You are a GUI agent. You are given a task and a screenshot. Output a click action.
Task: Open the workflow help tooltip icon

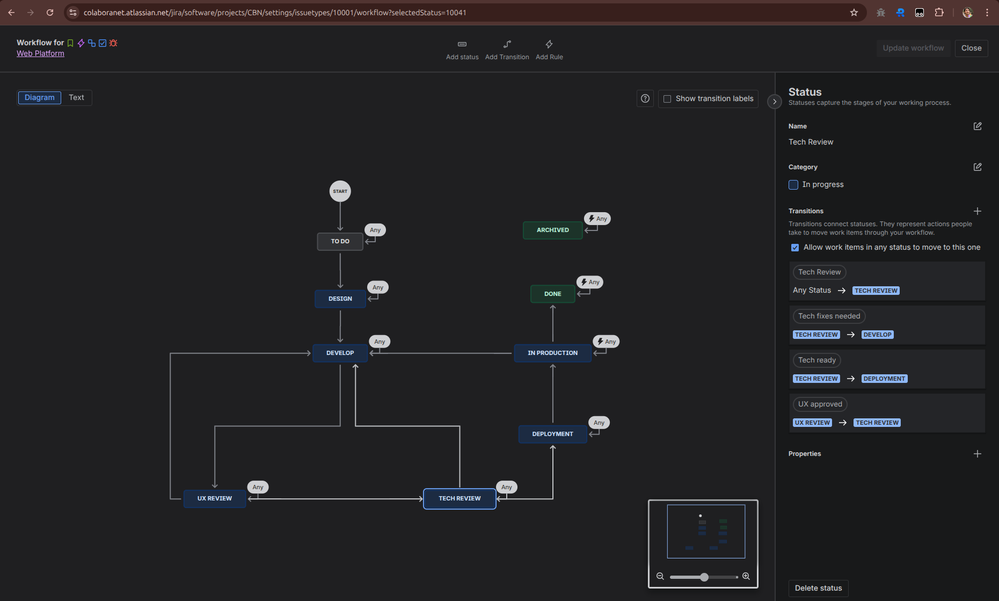point(645,98)
